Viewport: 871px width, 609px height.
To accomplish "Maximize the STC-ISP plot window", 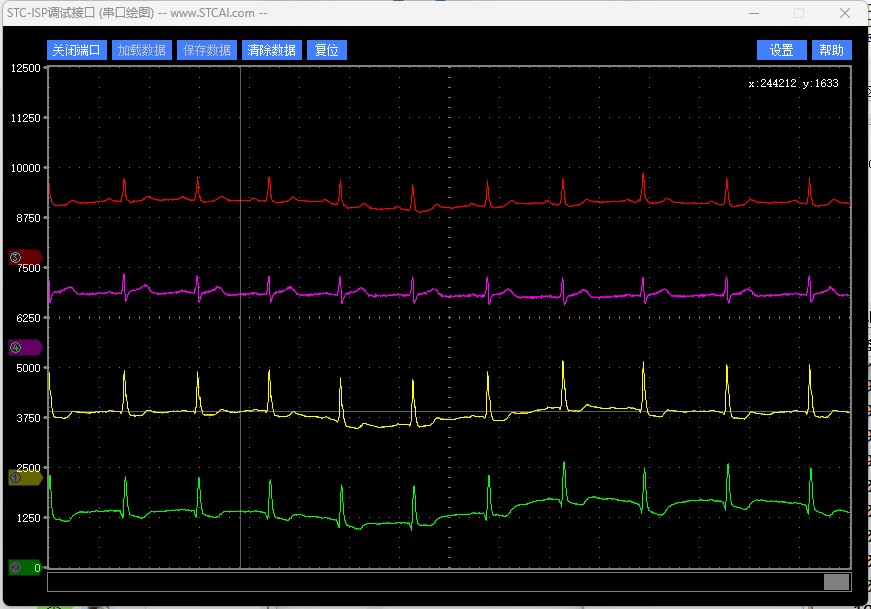I will [x=799, y=13].
